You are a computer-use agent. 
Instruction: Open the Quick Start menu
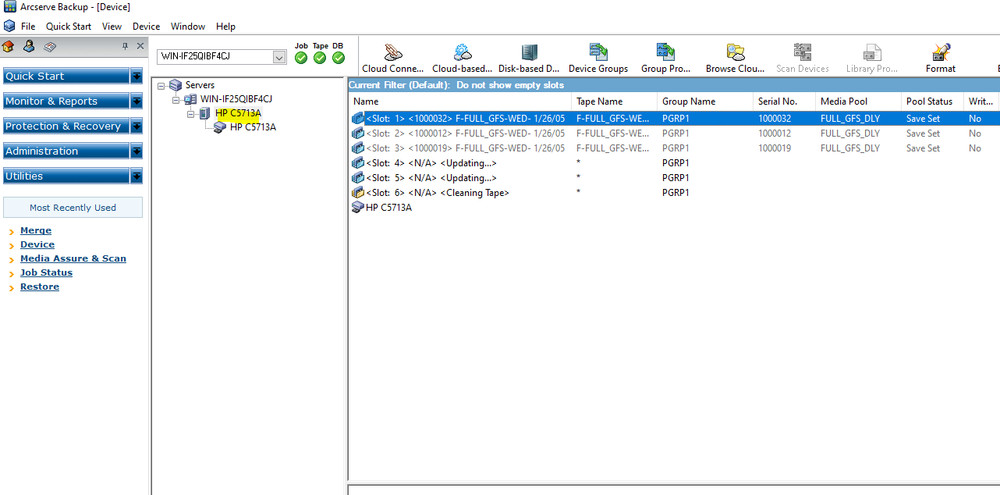point(68,26)
